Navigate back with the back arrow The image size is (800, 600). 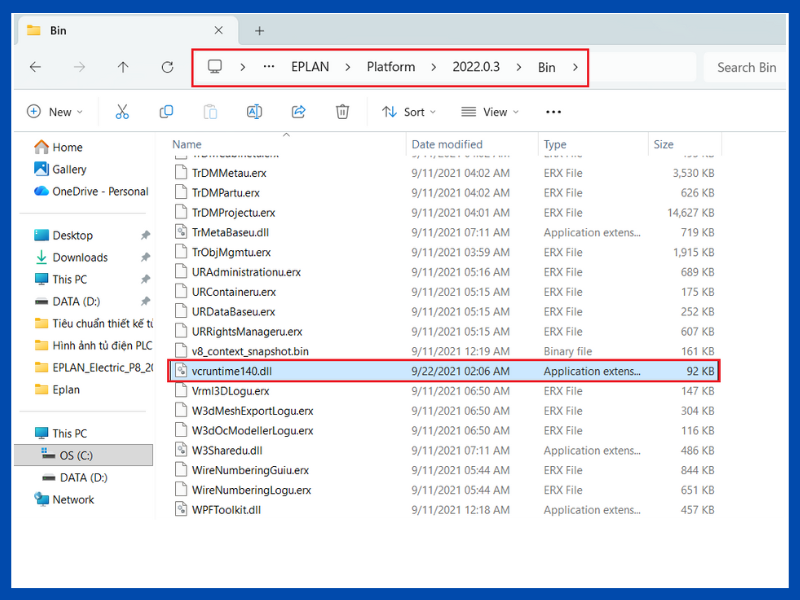coord(36,67)
